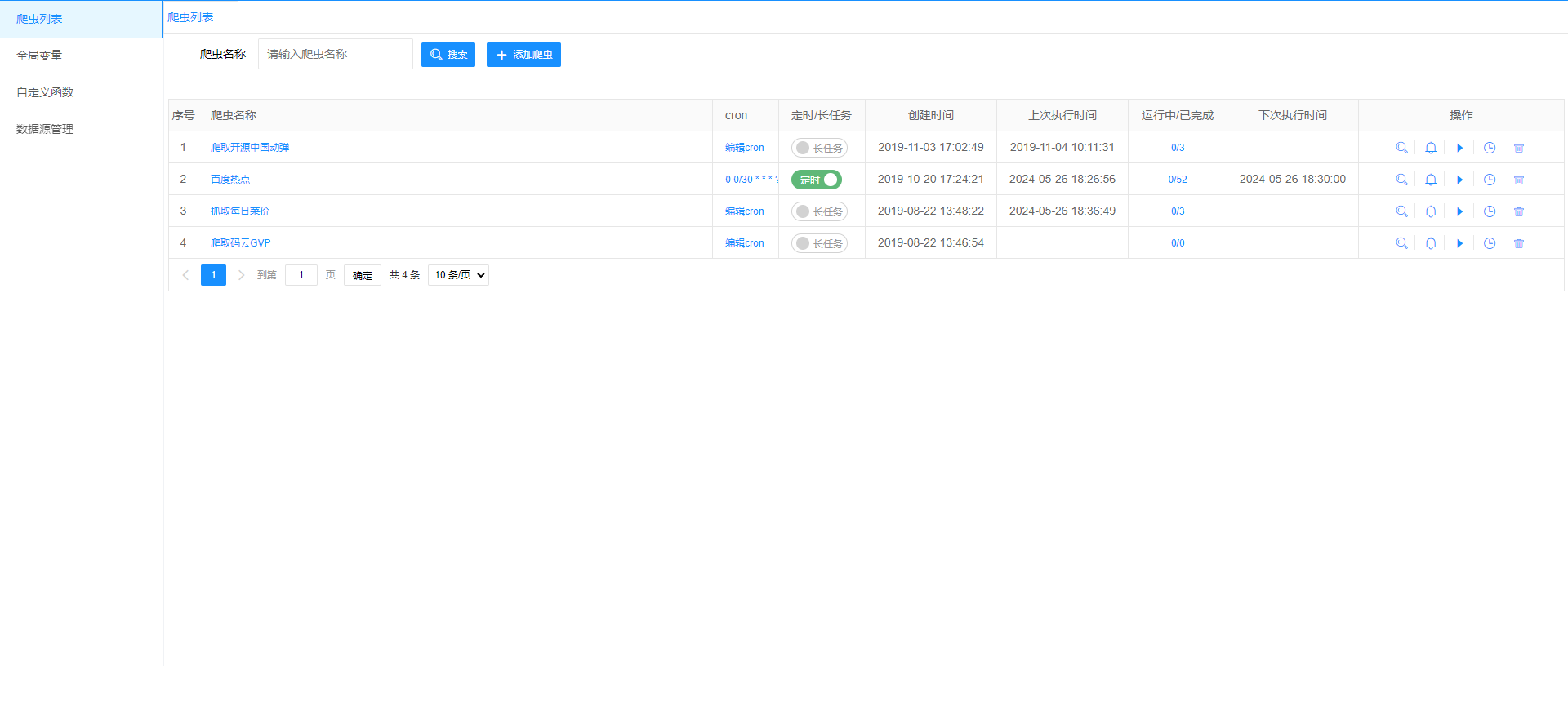This screenshot has height=702, width=1568.
Task: Click 0/3 count in 爬取开源中国动弹 row
Action: (x=1178, y=148)
